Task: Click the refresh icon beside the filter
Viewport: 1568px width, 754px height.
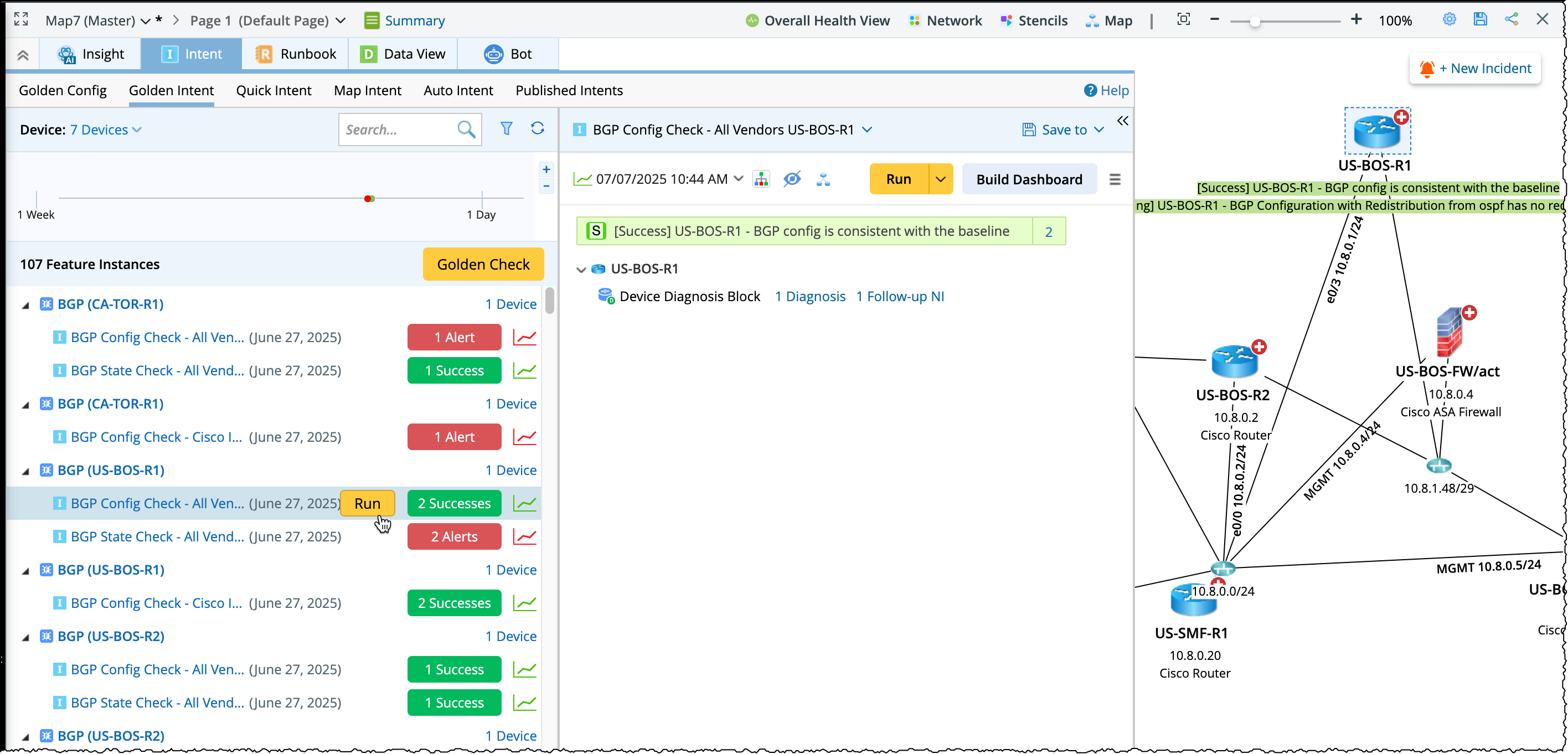Action: [537, 128]
